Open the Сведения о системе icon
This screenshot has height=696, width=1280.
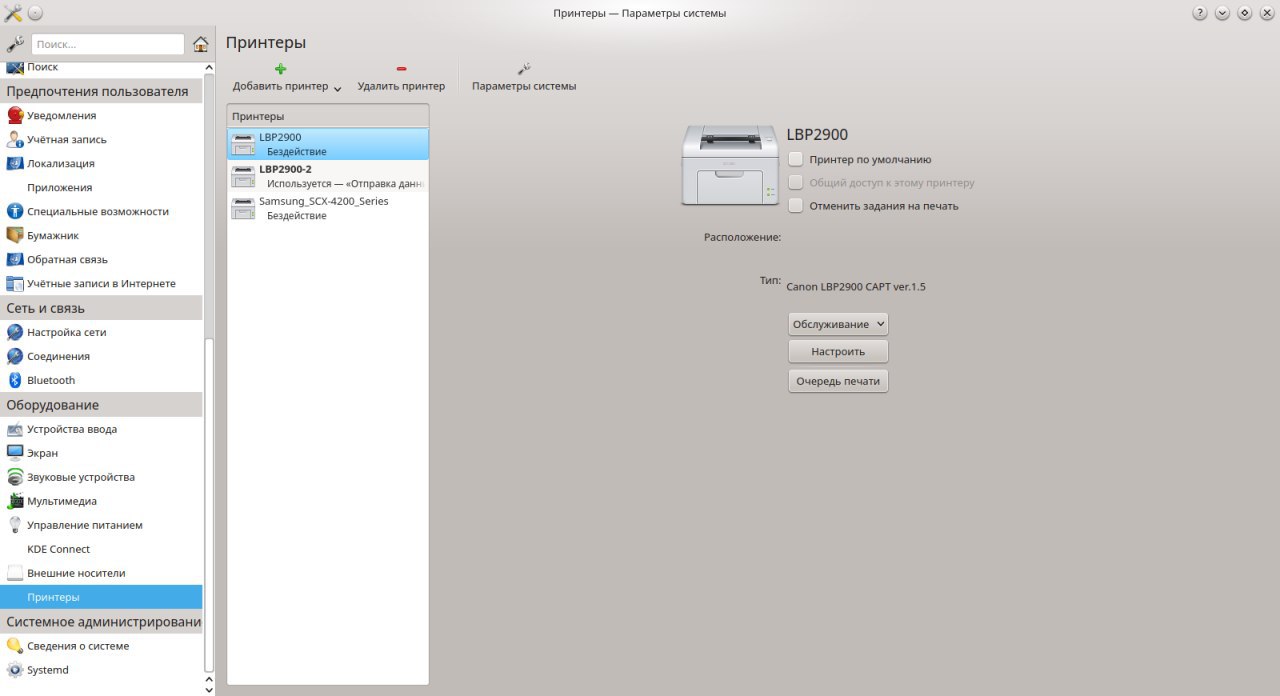point(15,646)
